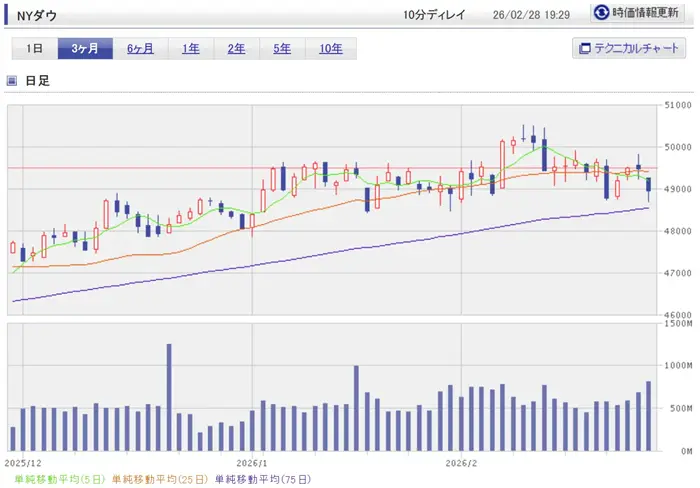Image resolution: width=700 pixels, height=488 pixels.
Task: Click the refresh icon beside 時価情報更新
Action: pyautogui.click(x=601, y=13)
